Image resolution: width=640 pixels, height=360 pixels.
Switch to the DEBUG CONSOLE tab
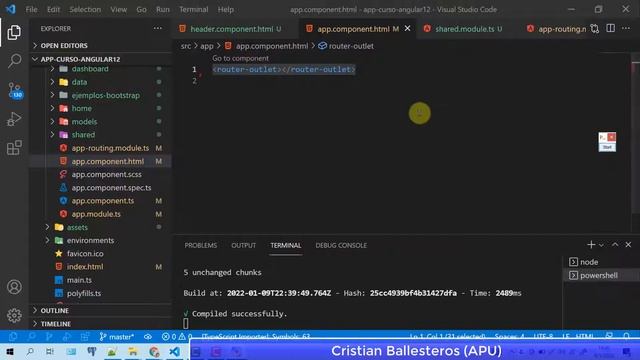click(x=341, y=245)
